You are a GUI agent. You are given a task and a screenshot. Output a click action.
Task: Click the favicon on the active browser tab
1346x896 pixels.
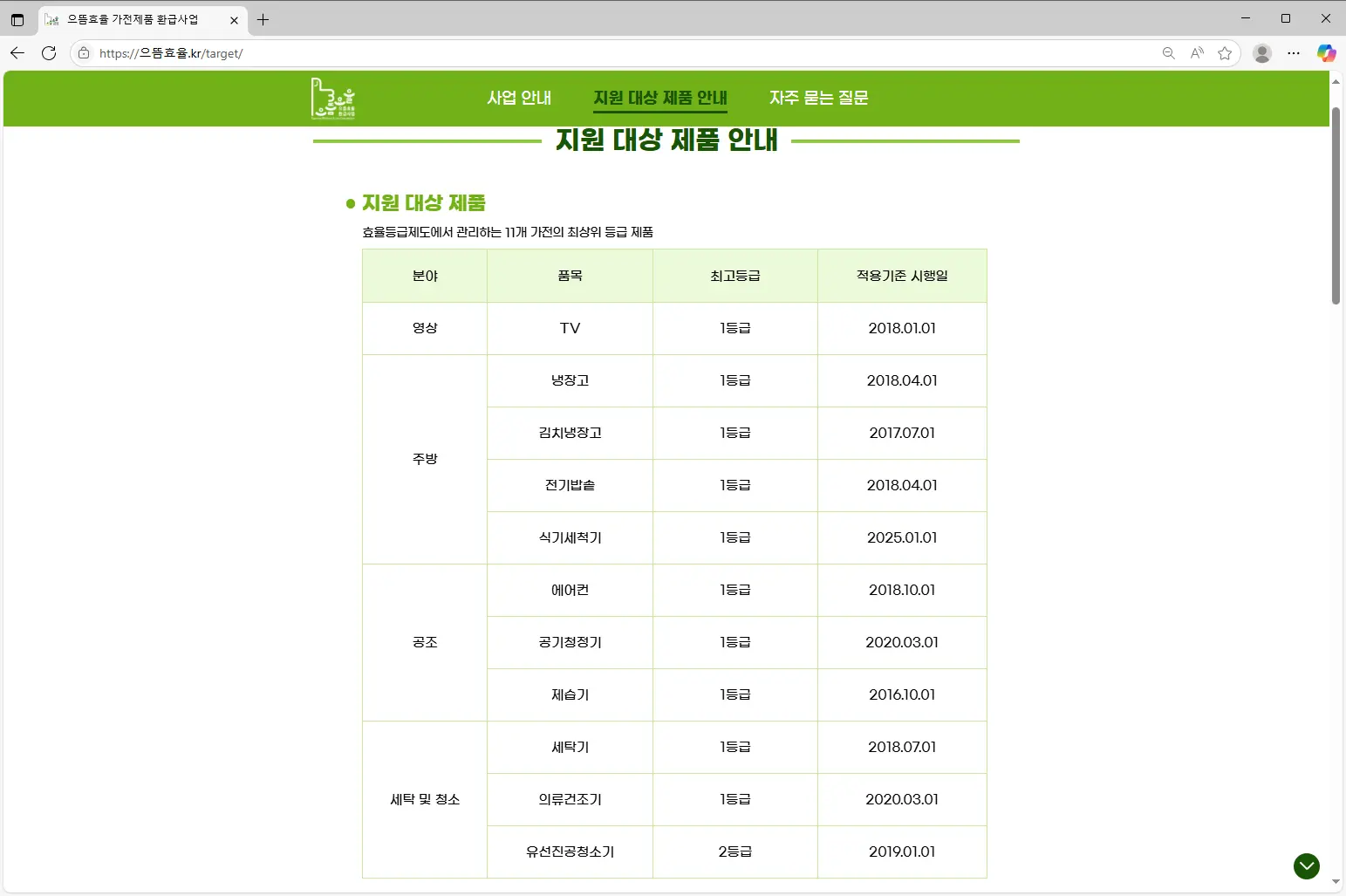(52, 19)
